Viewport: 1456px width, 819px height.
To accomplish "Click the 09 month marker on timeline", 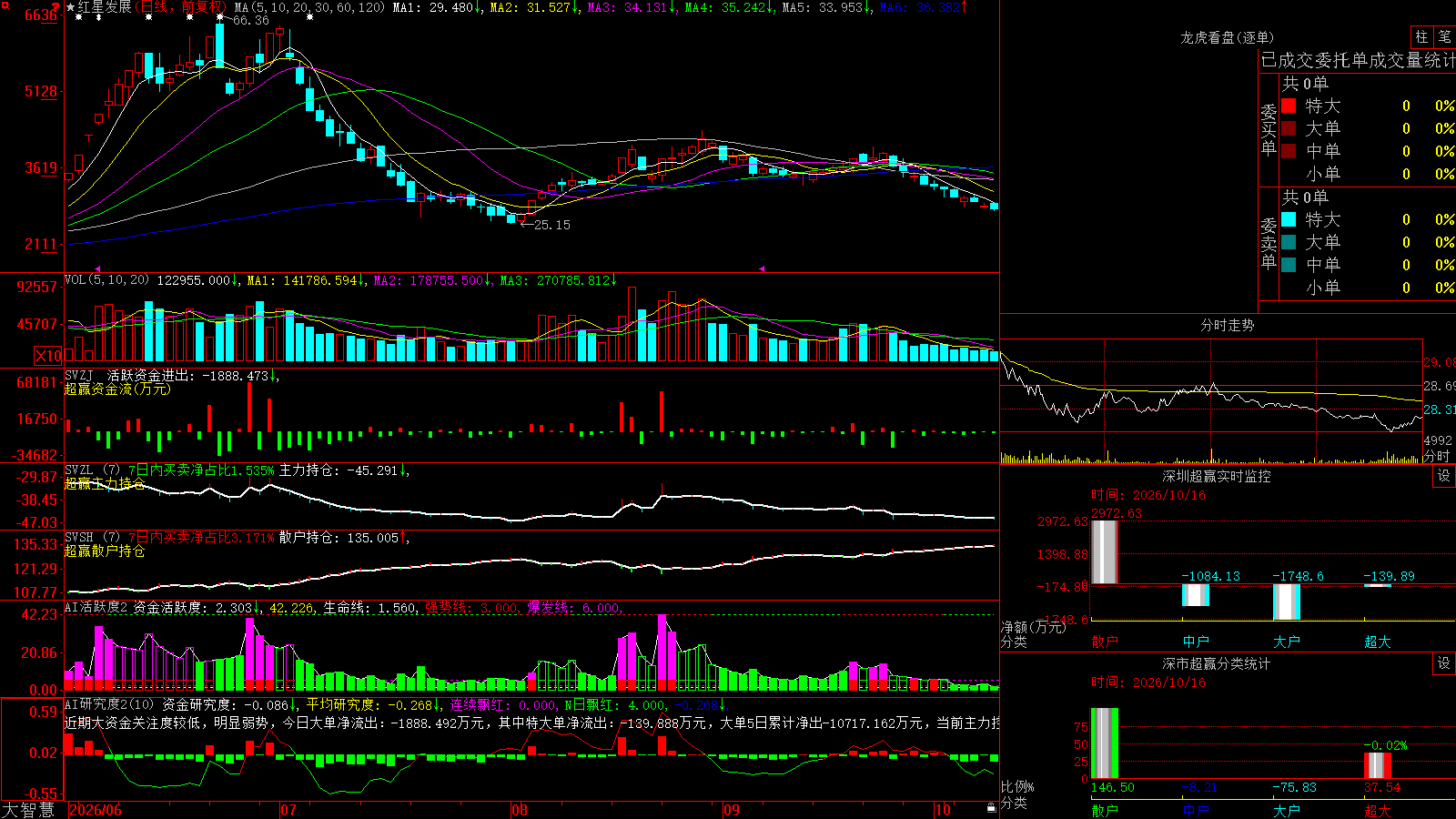I will [731, 810].
